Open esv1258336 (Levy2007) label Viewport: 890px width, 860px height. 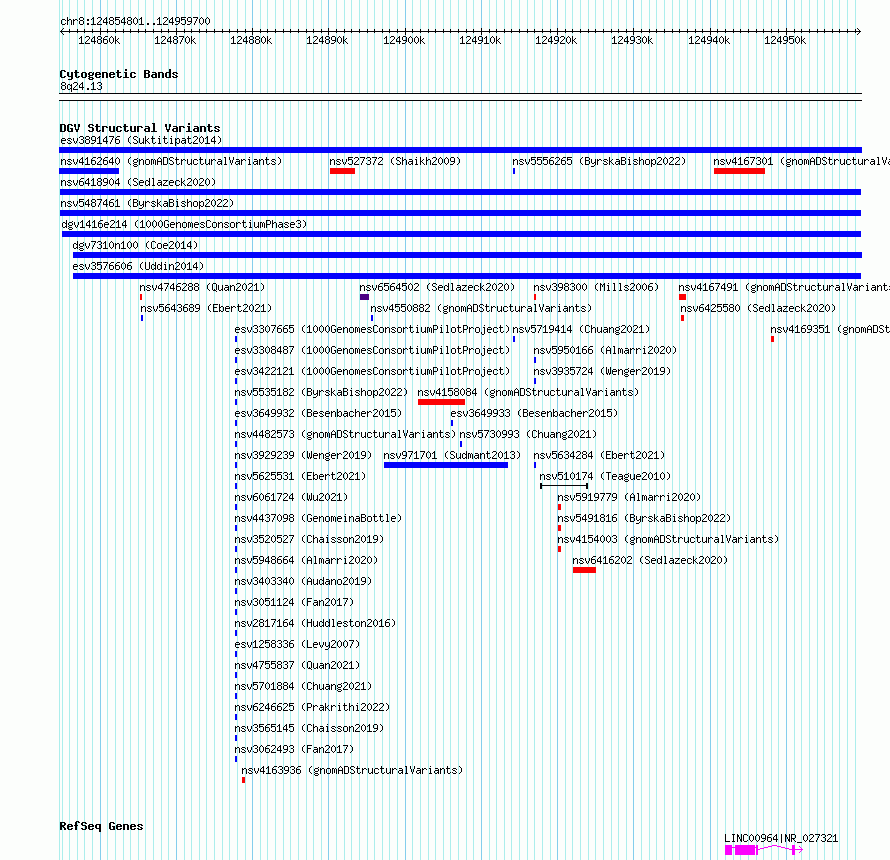pyautogui.click(x=297, y=644)
